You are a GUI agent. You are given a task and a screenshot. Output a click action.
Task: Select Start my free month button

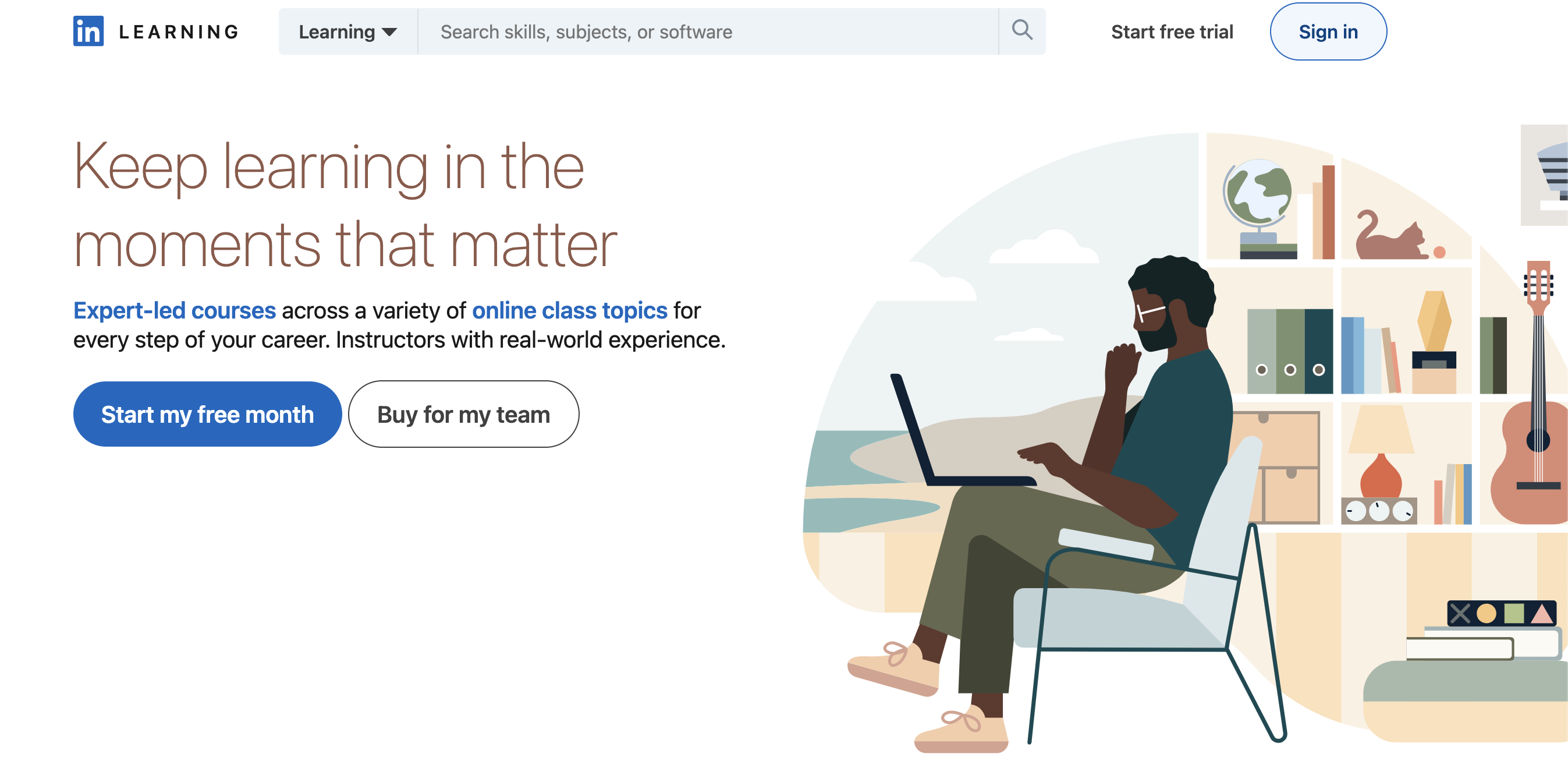pos(207,414)
